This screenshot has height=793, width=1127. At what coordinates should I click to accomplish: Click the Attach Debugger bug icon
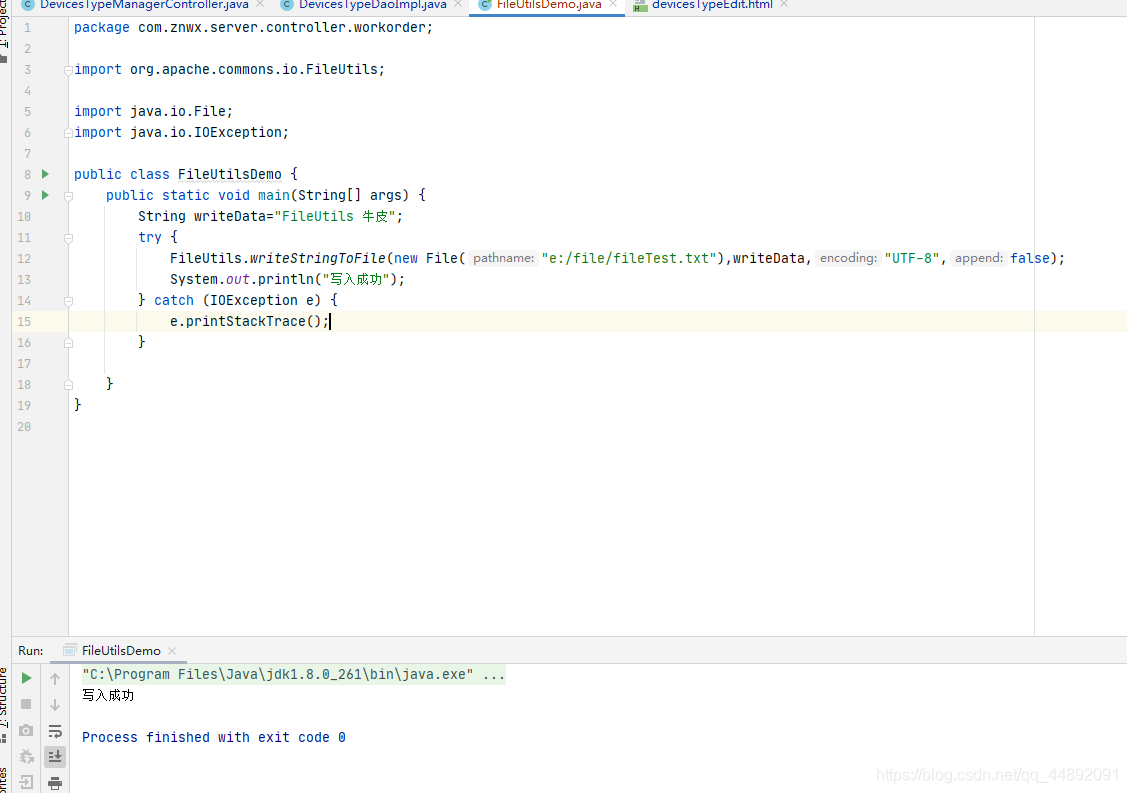(26, 756)
